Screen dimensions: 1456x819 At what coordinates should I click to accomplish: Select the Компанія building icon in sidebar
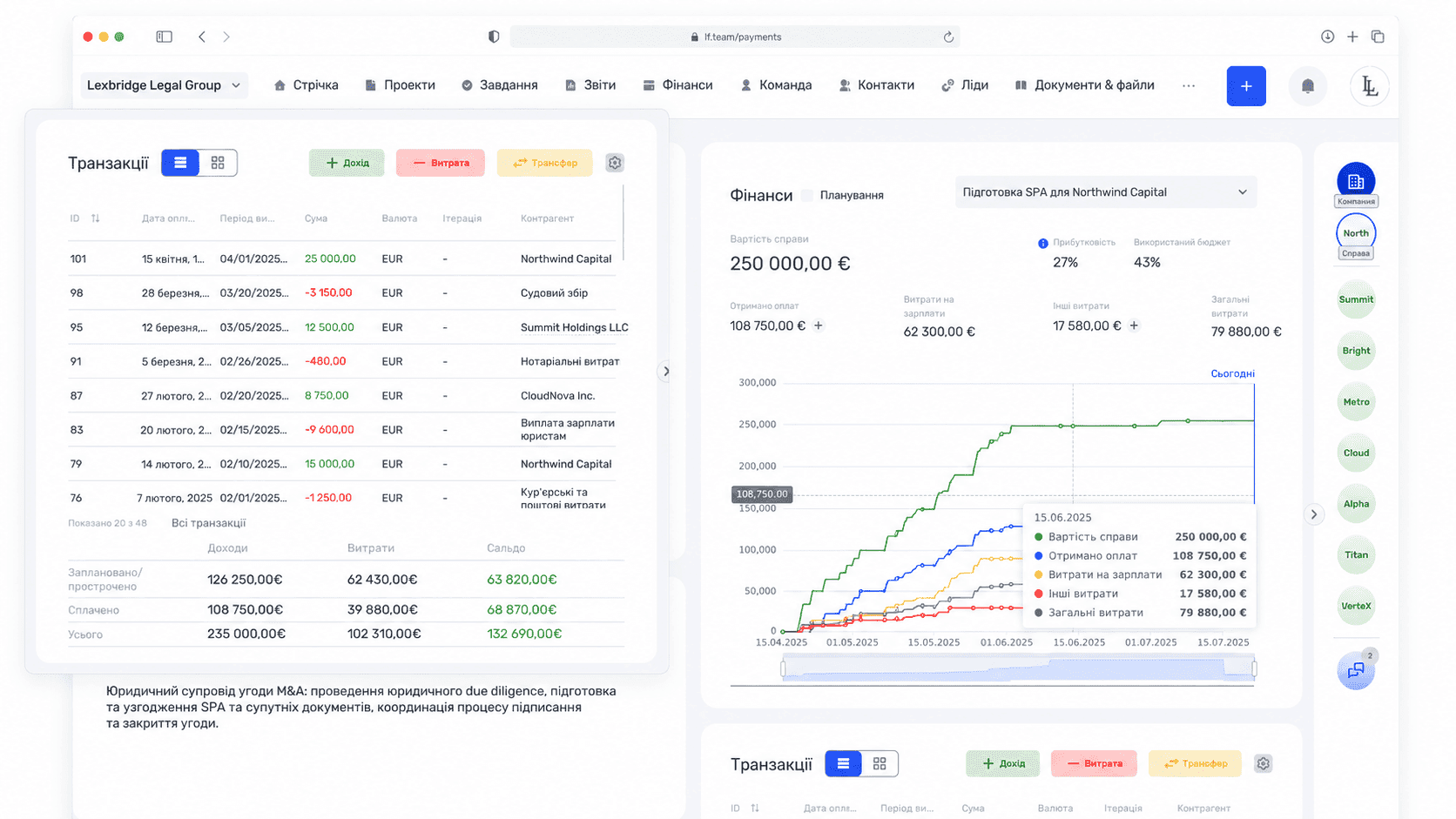(1356, 182)
